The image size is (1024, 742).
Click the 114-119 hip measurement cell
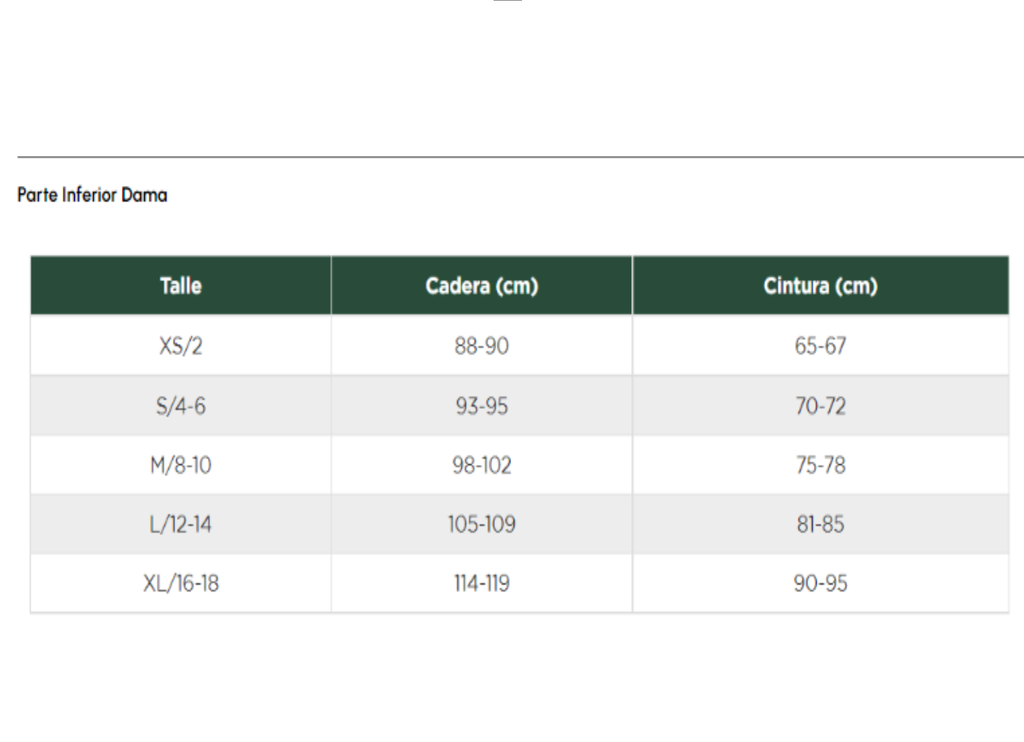tap(482, 583)
